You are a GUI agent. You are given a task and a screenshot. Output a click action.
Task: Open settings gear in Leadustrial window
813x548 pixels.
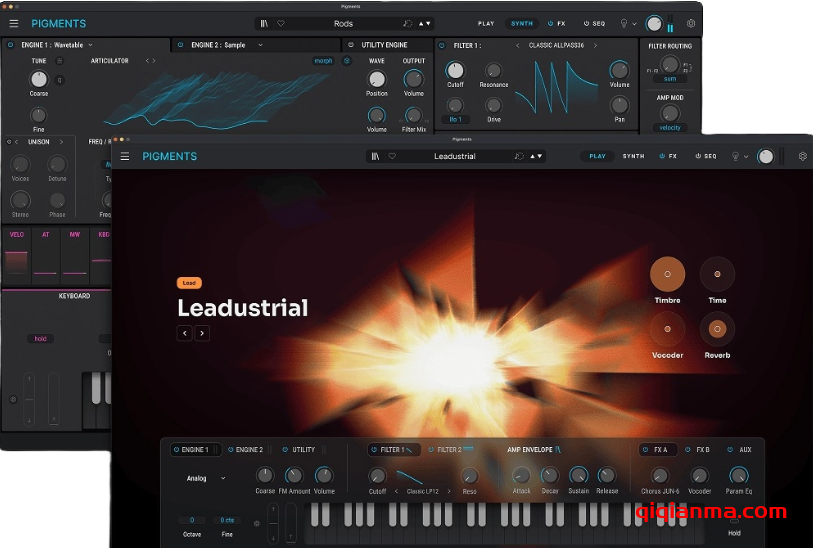(x=803, y=156)
